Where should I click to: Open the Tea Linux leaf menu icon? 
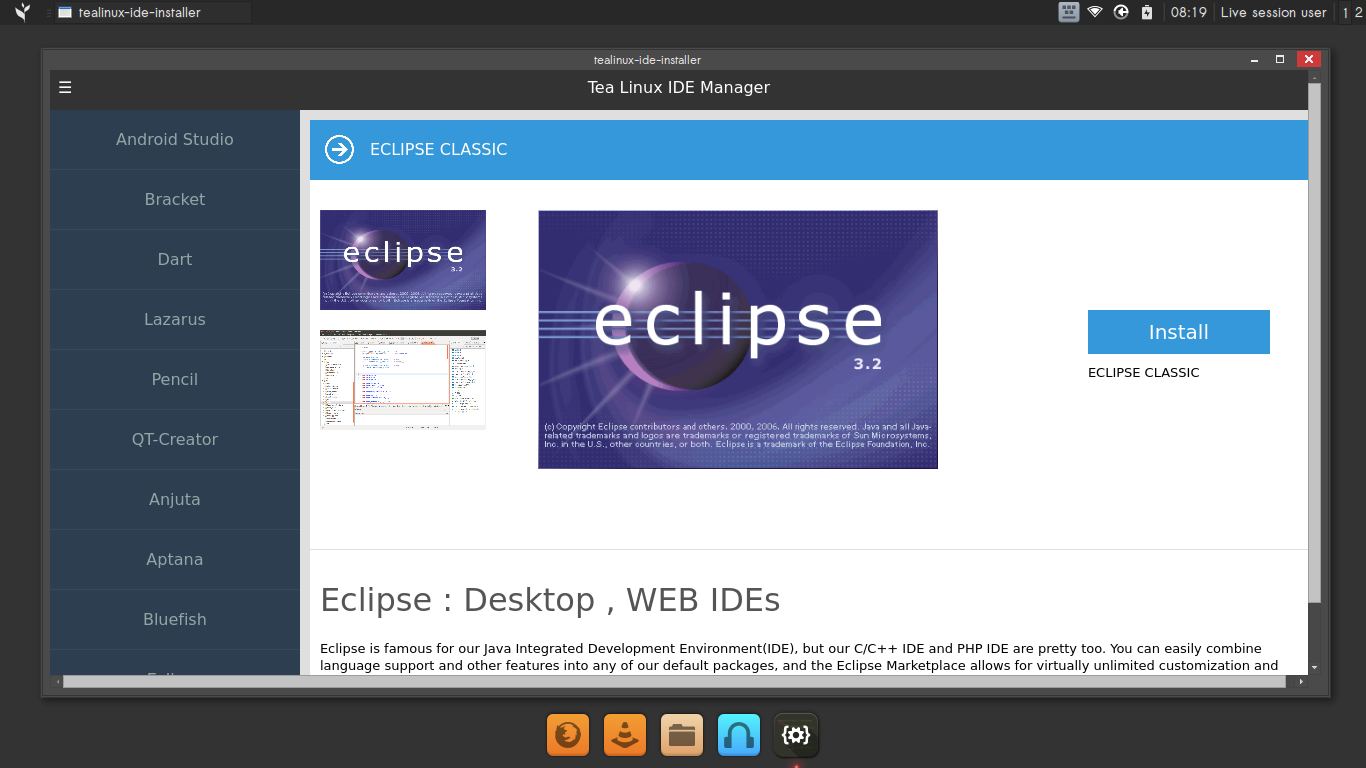[x=22, y=12]
